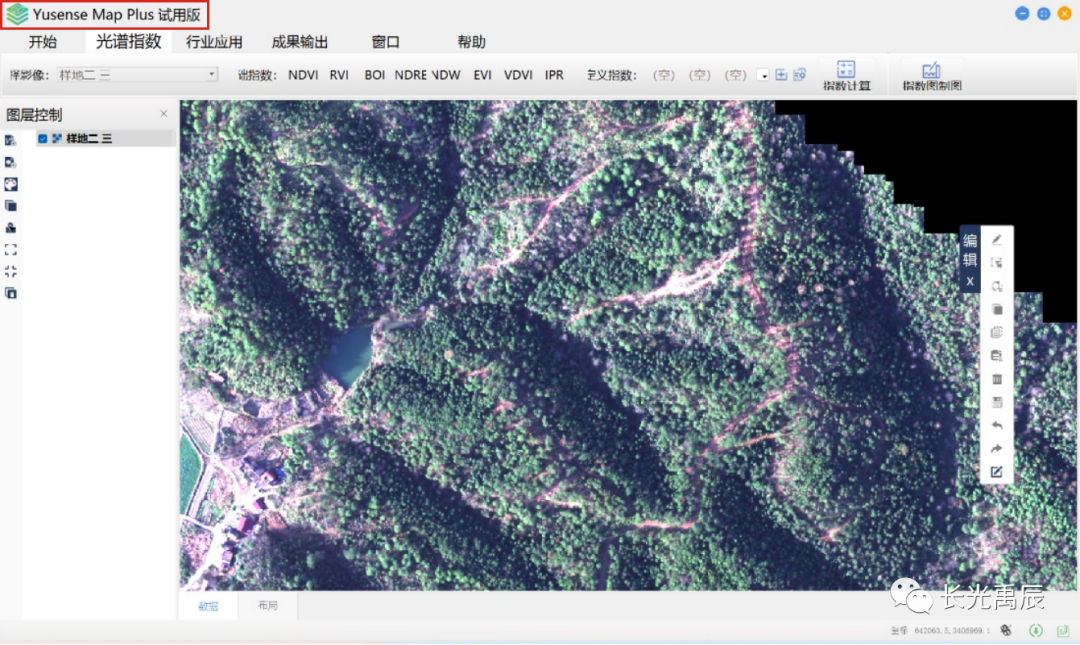This screenshot has height=645, width=1080.
Task: Click the undo arrow in edit toolbar
Action: click(x=996, y=425)
